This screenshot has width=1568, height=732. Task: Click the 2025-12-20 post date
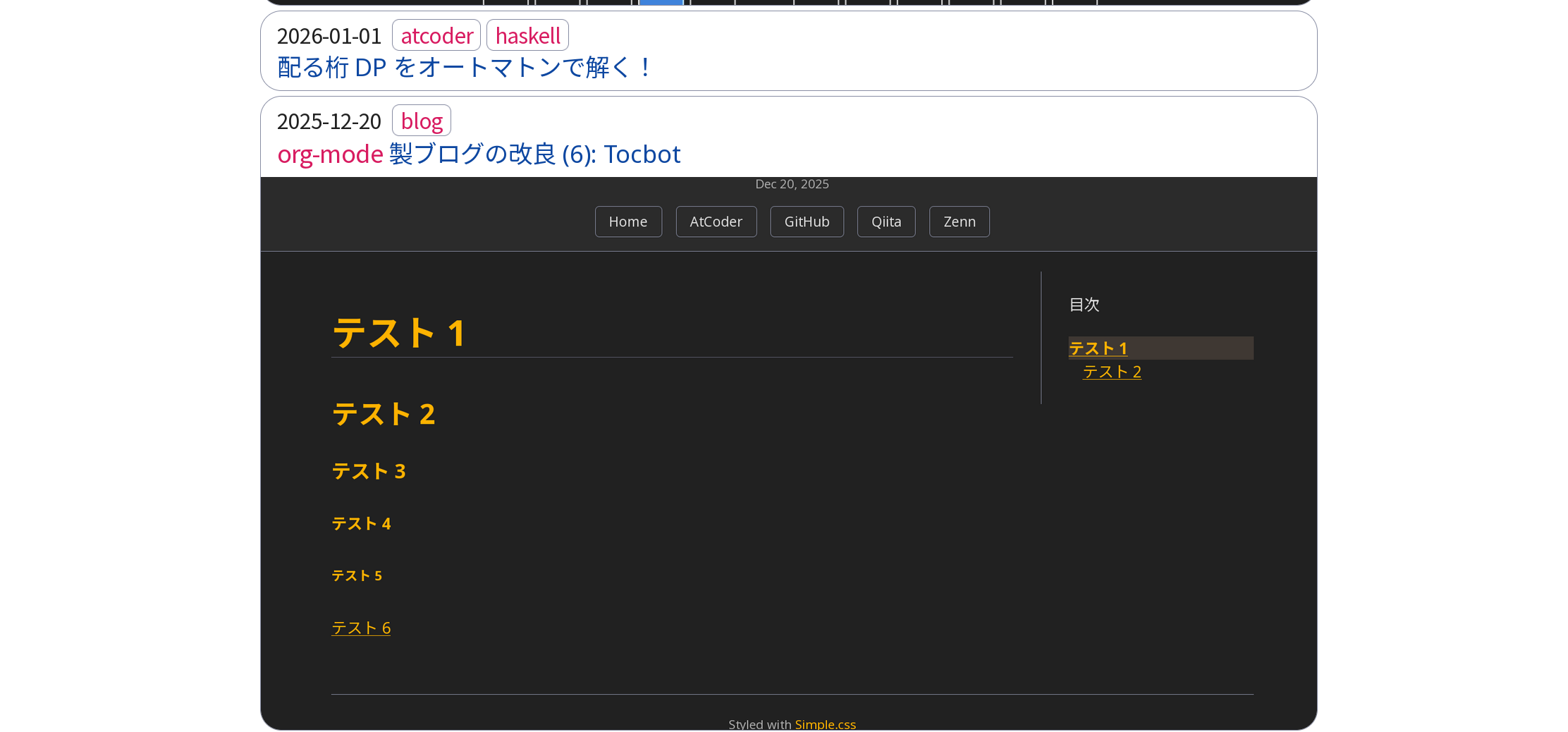329,121
